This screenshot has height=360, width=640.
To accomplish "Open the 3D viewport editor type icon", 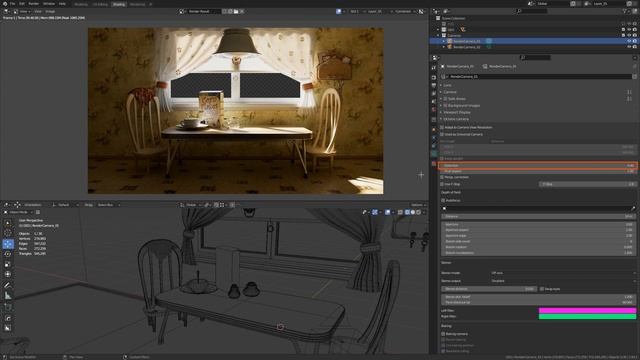I will click(7, 205).
